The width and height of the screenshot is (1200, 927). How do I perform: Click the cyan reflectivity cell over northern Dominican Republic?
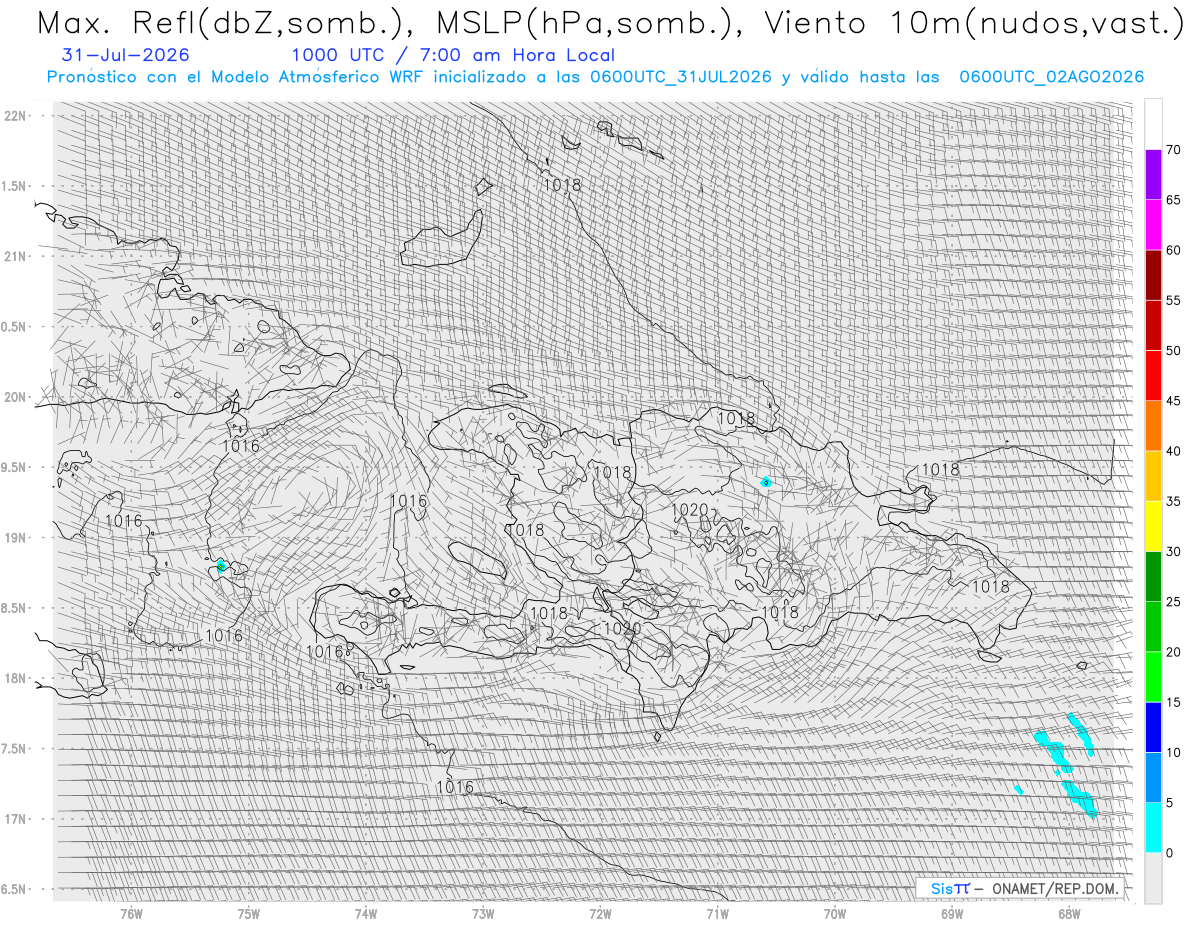766,482
